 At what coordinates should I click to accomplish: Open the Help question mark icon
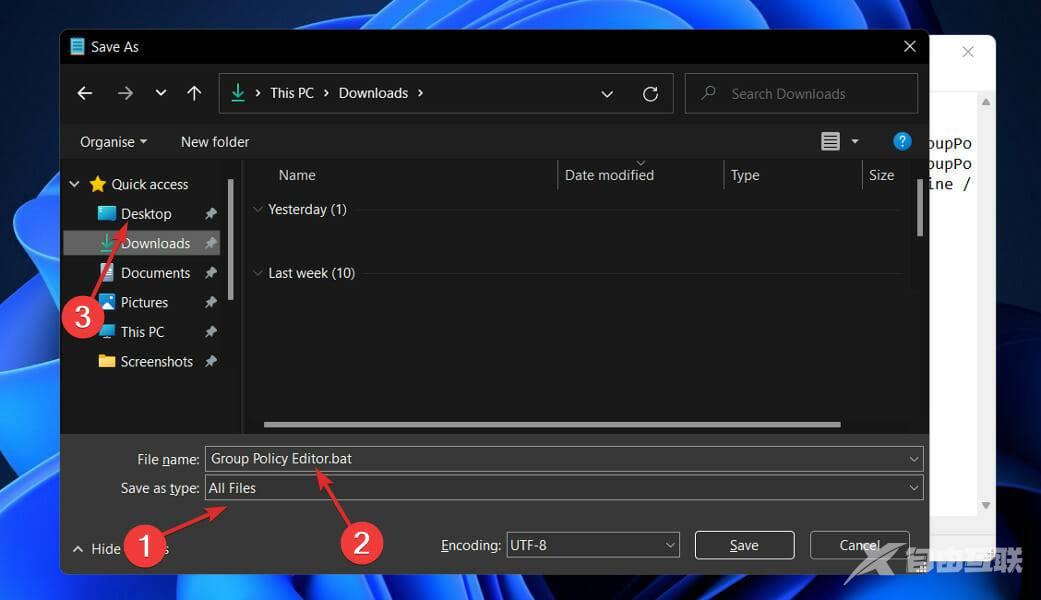coord(902,141)
